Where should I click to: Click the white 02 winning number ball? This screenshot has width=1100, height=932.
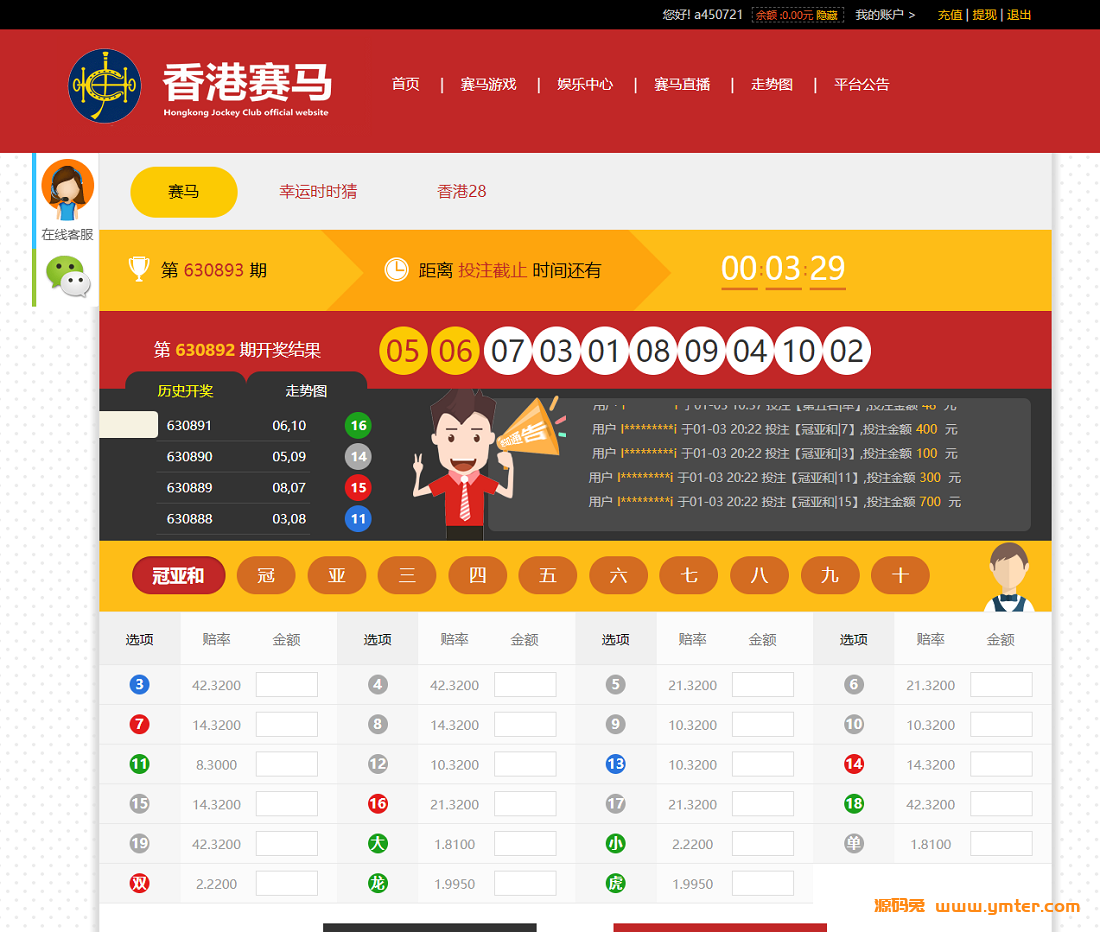[x=847, y=351]
